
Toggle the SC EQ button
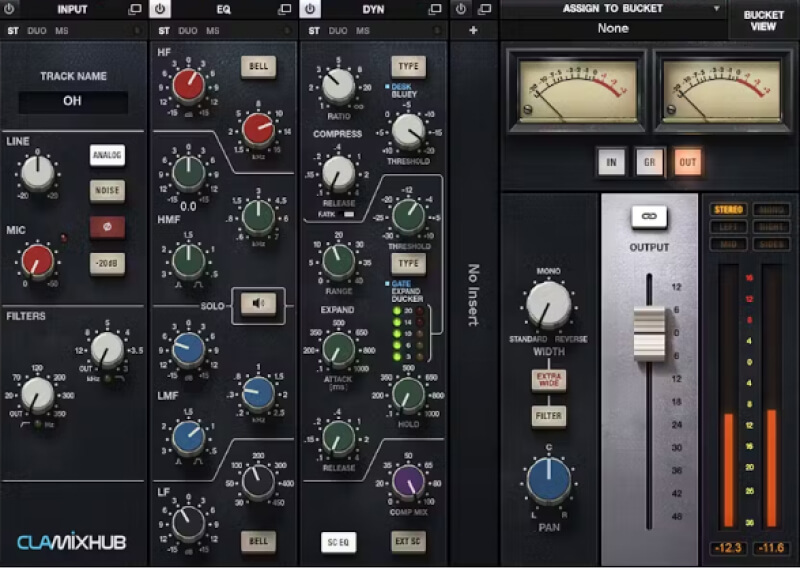338,542
